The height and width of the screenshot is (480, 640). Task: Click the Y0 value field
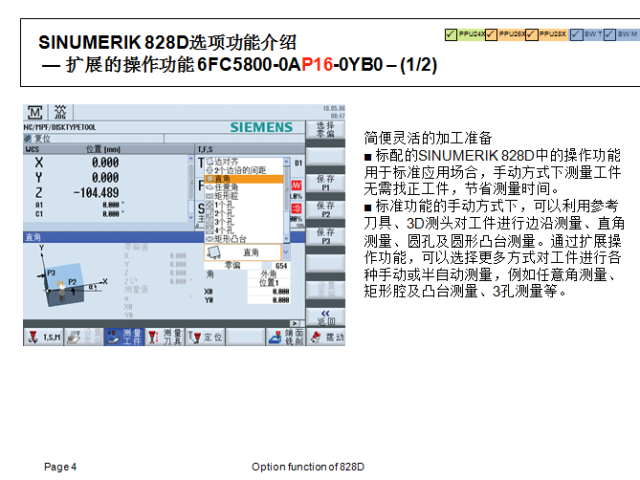[x=269, y=300]
